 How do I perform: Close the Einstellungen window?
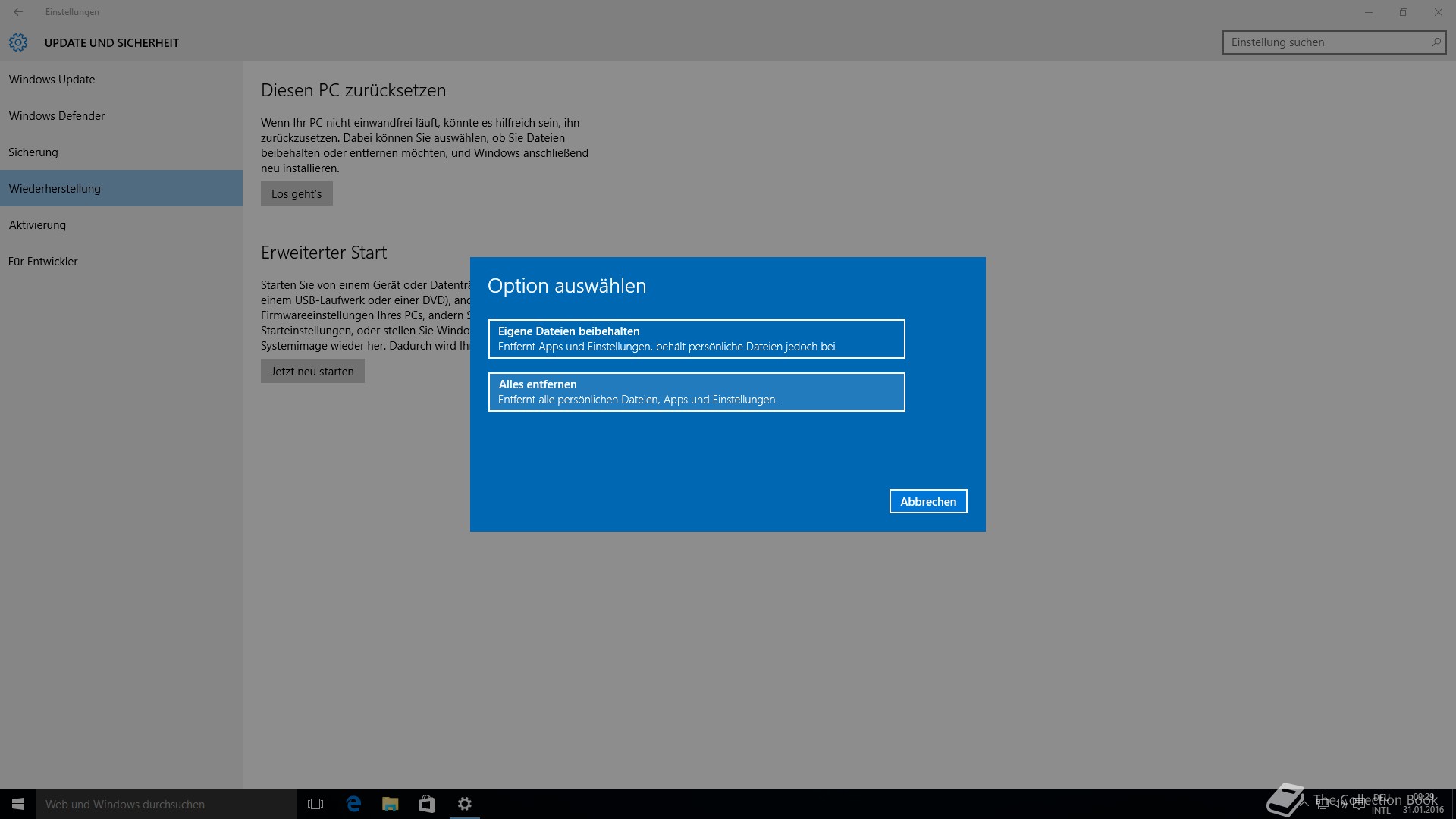pyautogui.click(x=1439, y=12)
